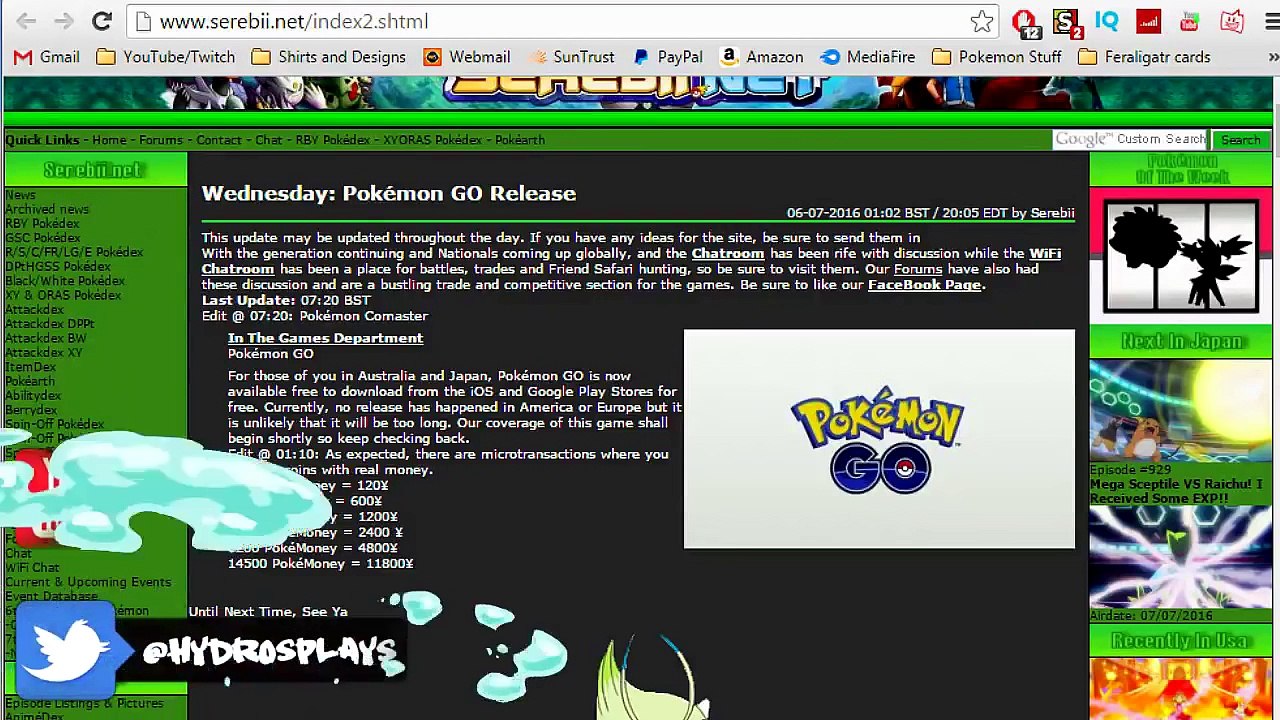Open GSC Pokédex in the sidebar
The width and height of the screenshot is (1280, 720).
point(42,238)
